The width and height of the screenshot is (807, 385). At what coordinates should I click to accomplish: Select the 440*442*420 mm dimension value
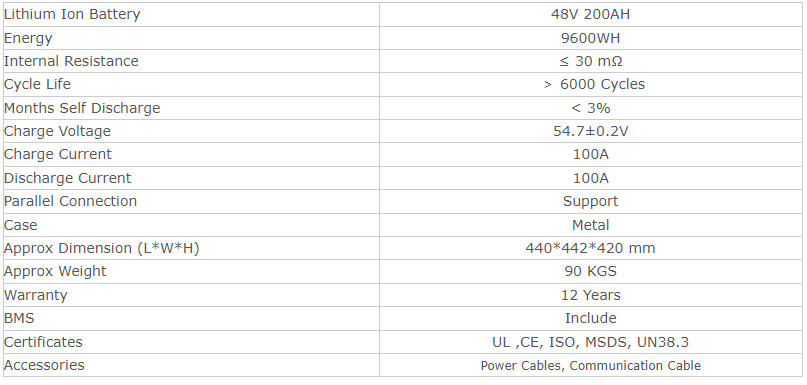[590, 248]
